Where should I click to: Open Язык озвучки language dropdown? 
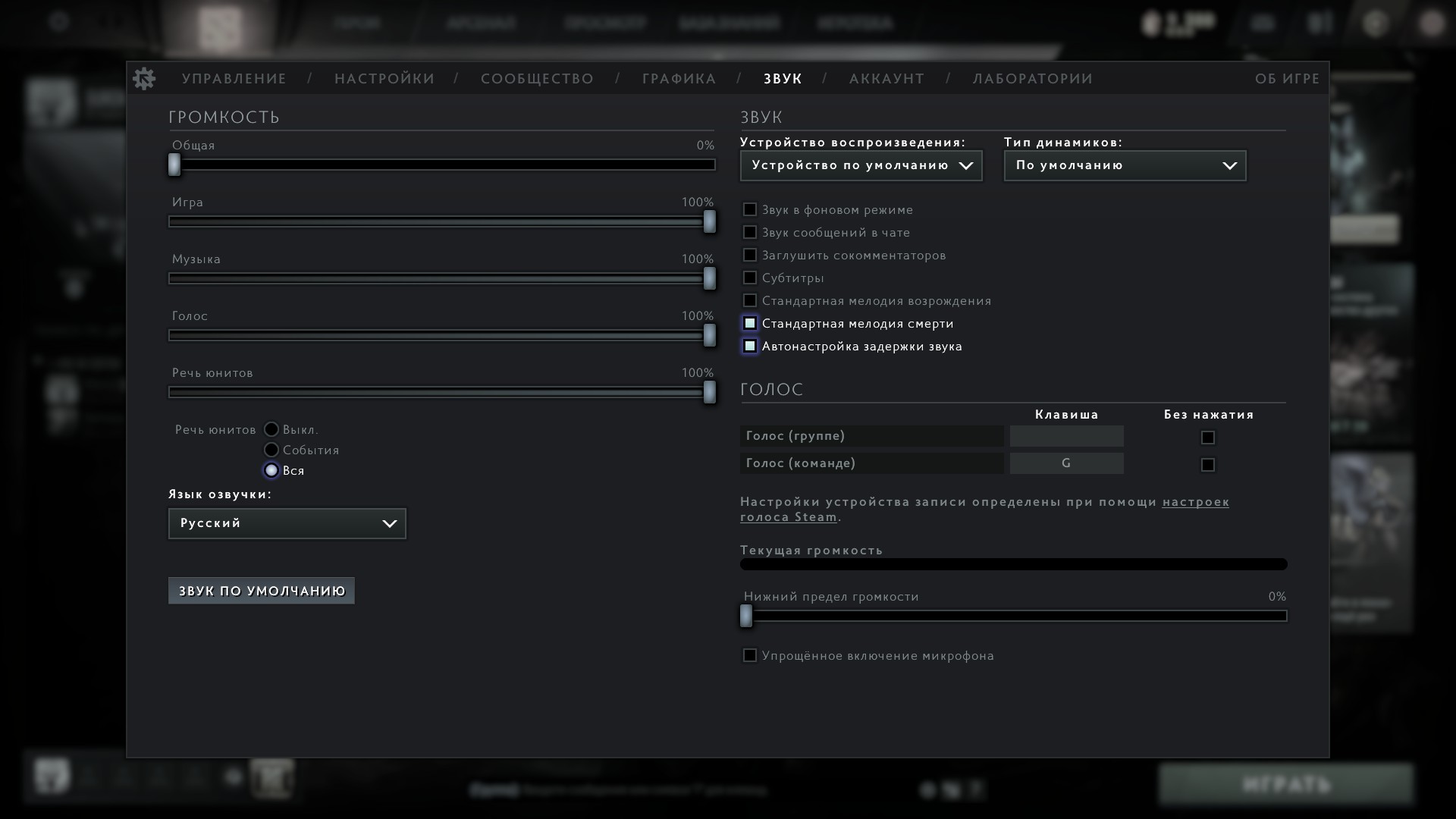click(x=287, y=524)
